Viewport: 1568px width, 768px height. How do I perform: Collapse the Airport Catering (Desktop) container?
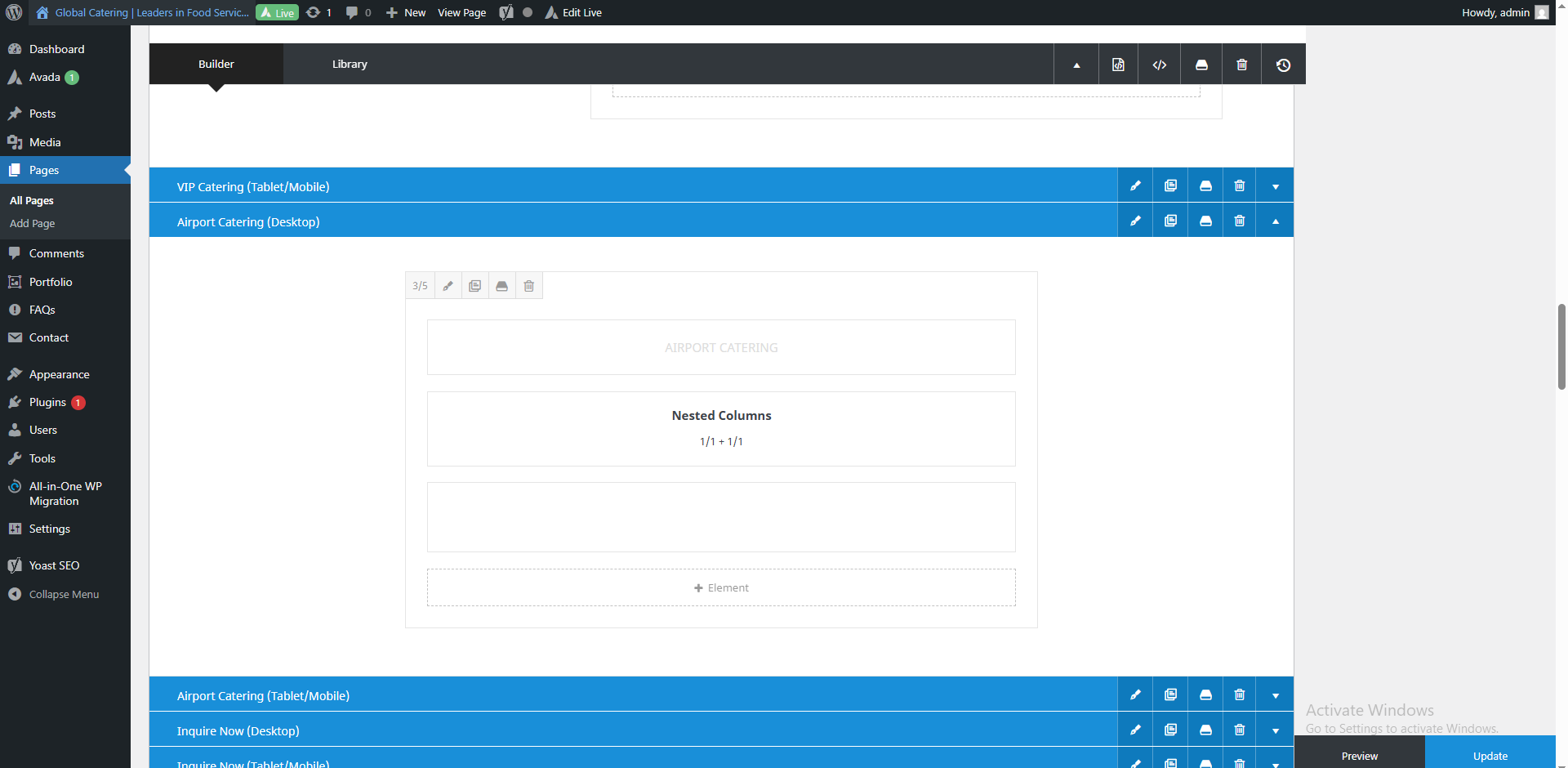pos(1275,221)
